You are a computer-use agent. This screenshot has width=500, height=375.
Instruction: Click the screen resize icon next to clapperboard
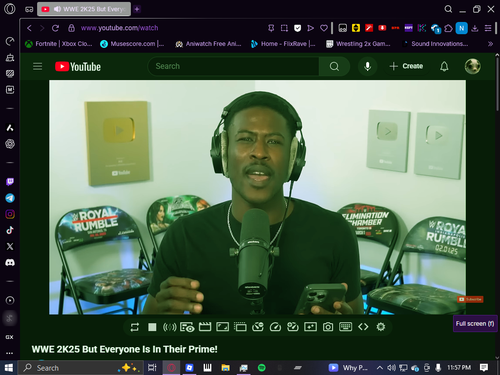pyautogui.click(x=222, y=327)
